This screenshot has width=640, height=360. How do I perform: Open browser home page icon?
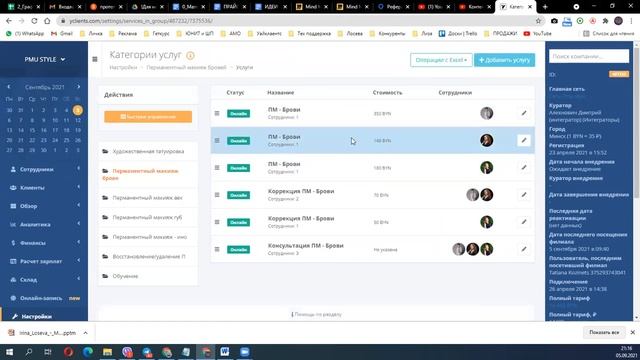point(47,21)
